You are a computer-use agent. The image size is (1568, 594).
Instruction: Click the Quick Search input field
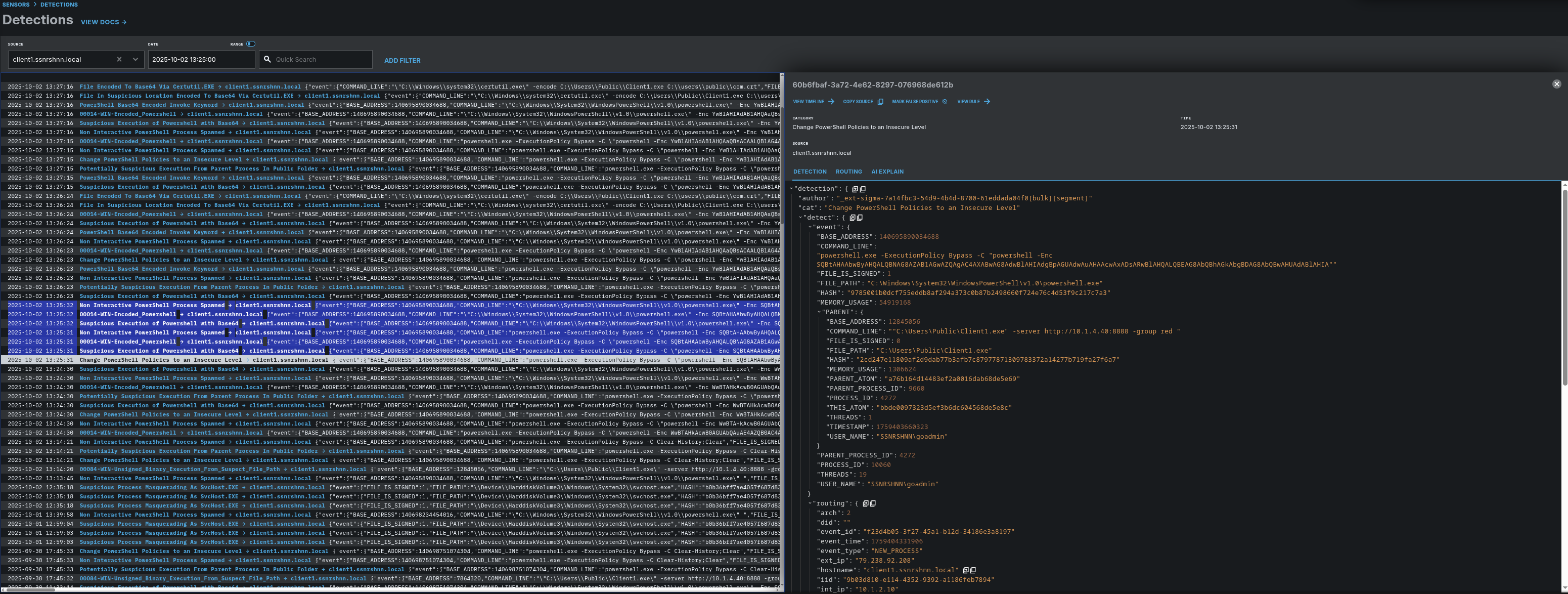[x=321, y=60]
